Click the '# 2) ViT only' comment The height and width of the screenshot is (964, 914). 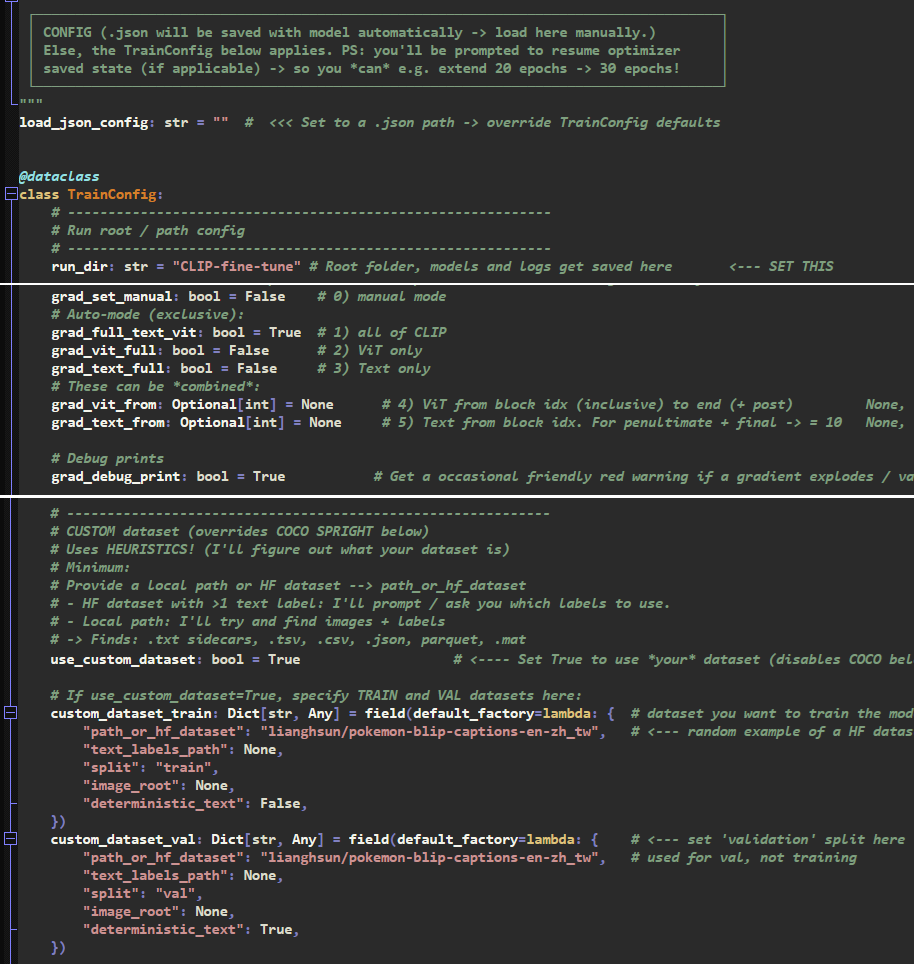point(370,350)
